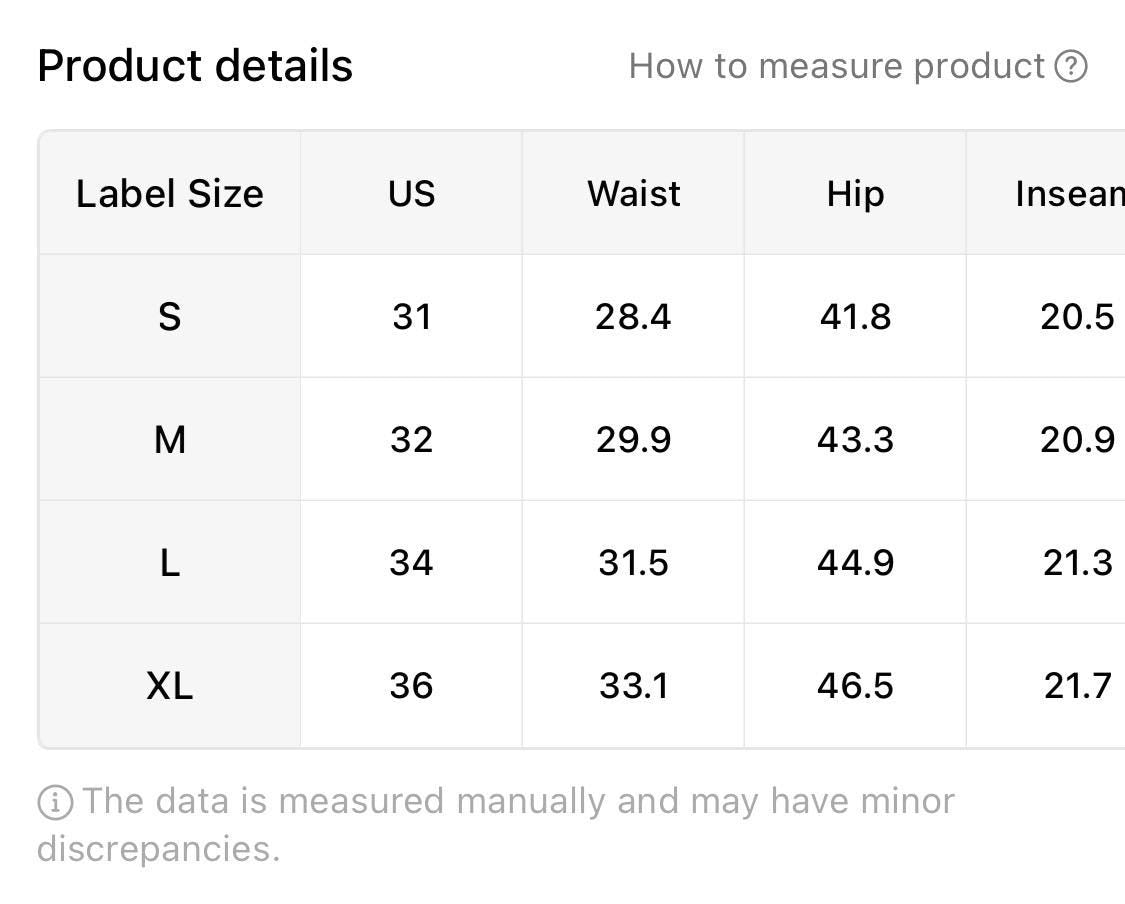
Task: Click the US column header
Action: click(x=411, y=193)
